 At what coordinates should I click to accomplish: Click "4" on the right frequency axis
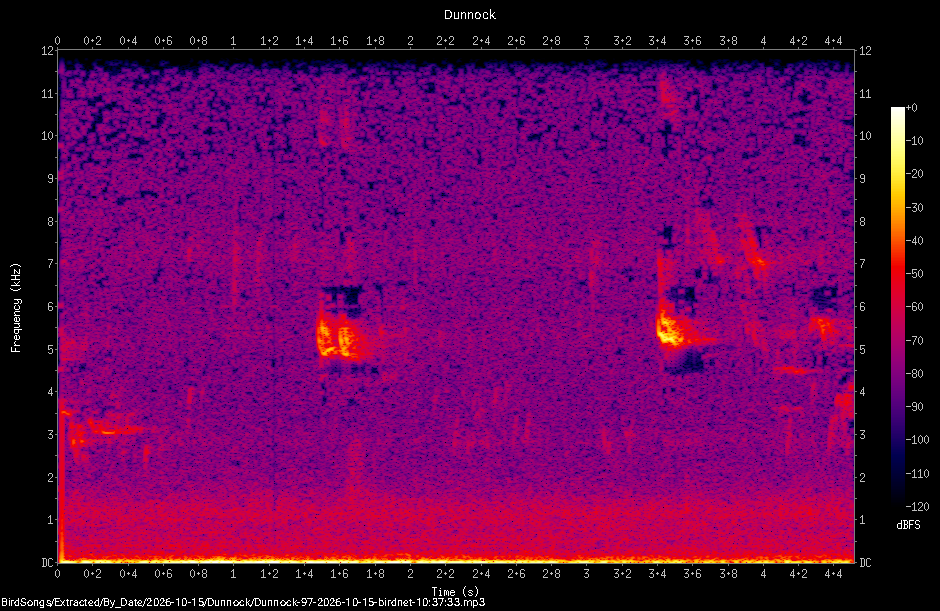click(x=863, y=392)
